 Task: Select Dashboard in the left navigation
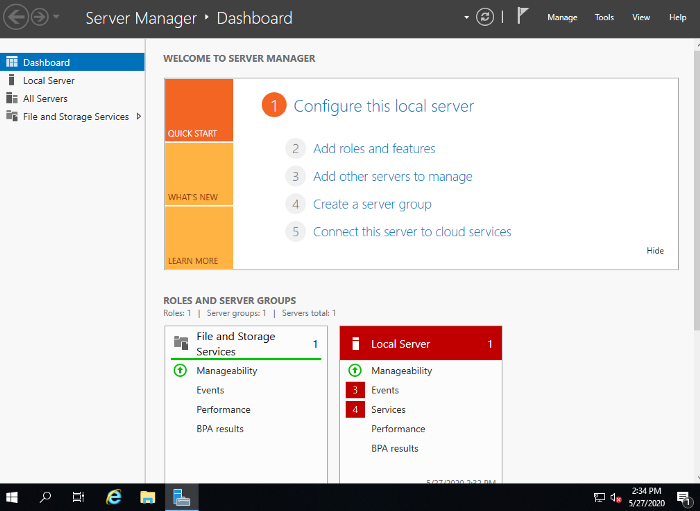coord(72,62)
